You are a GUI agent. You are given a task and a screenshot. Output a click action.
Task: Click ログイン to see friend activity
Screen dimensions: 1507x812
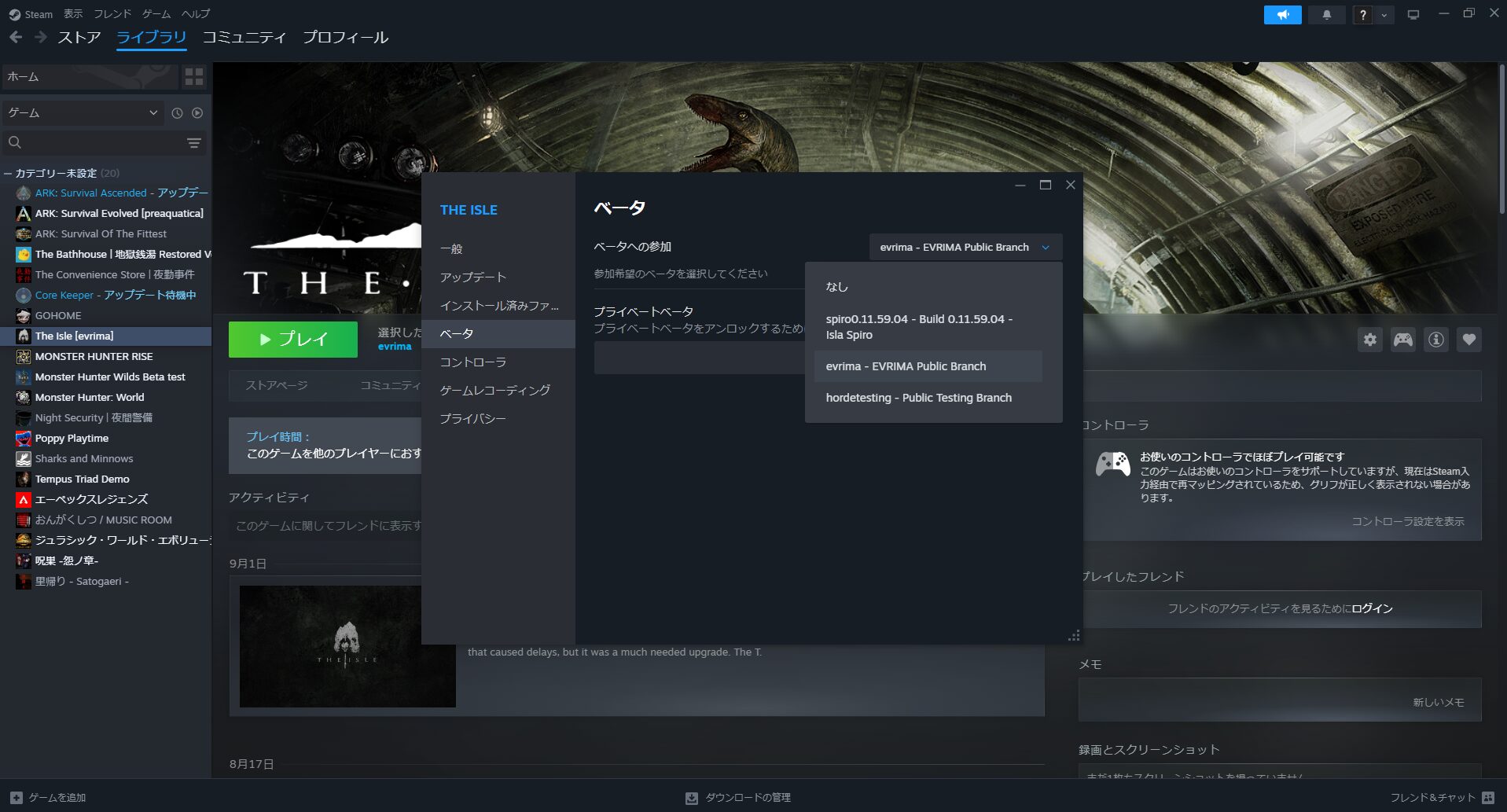(x=1372, y=608)
